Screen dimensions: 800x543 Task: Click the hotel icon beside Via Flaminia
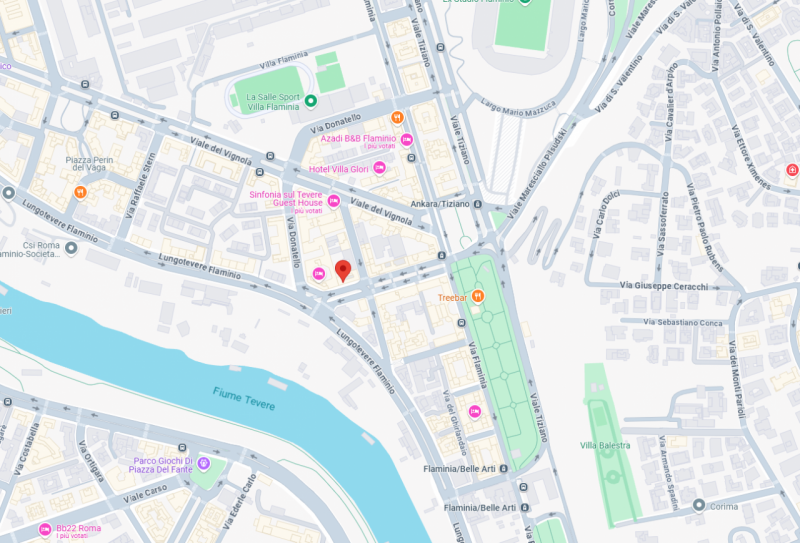(x=475, y=411)
